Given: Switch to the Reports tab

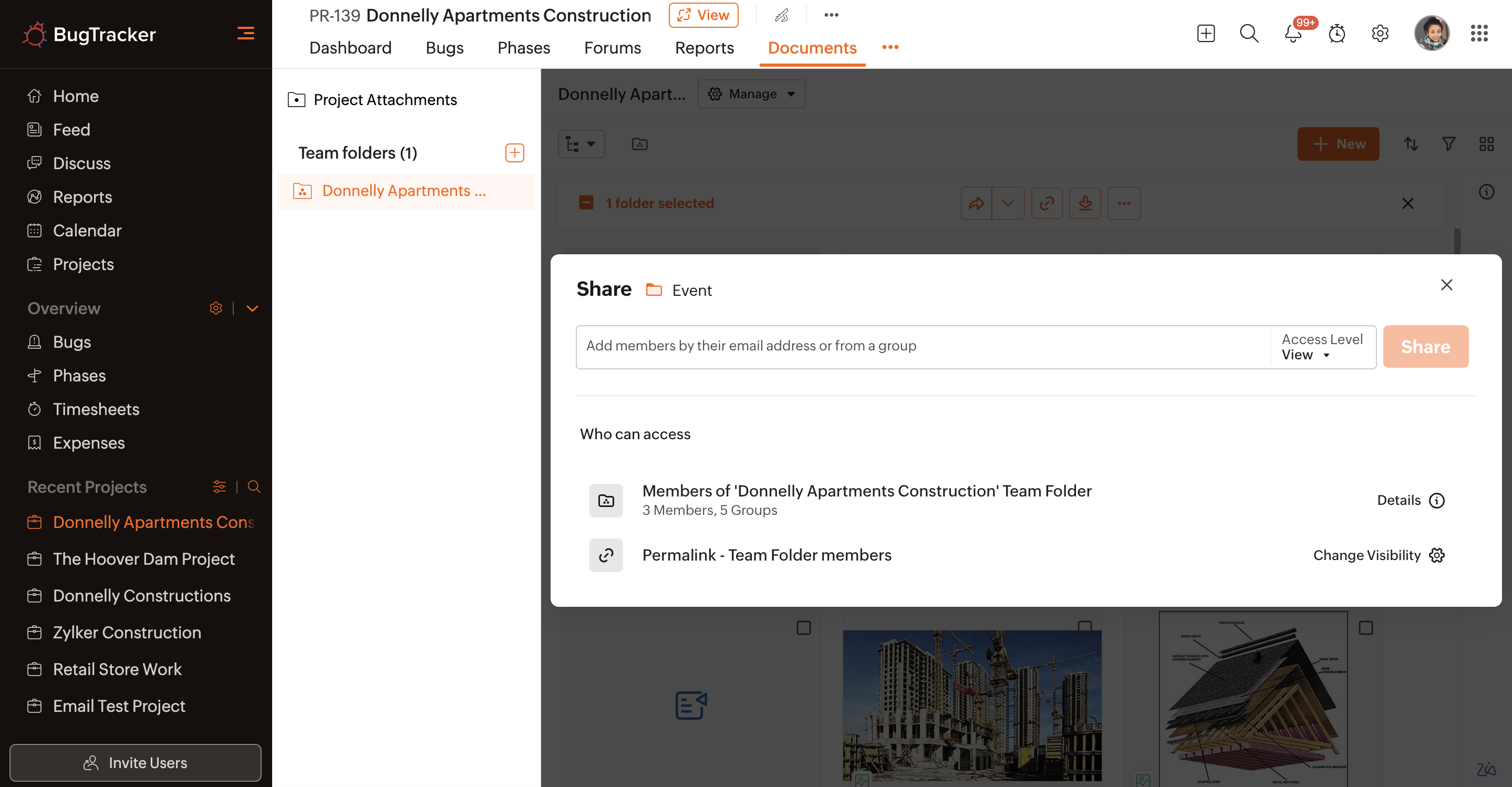Looking at the screenshot, I should click(x=704, y=48).
